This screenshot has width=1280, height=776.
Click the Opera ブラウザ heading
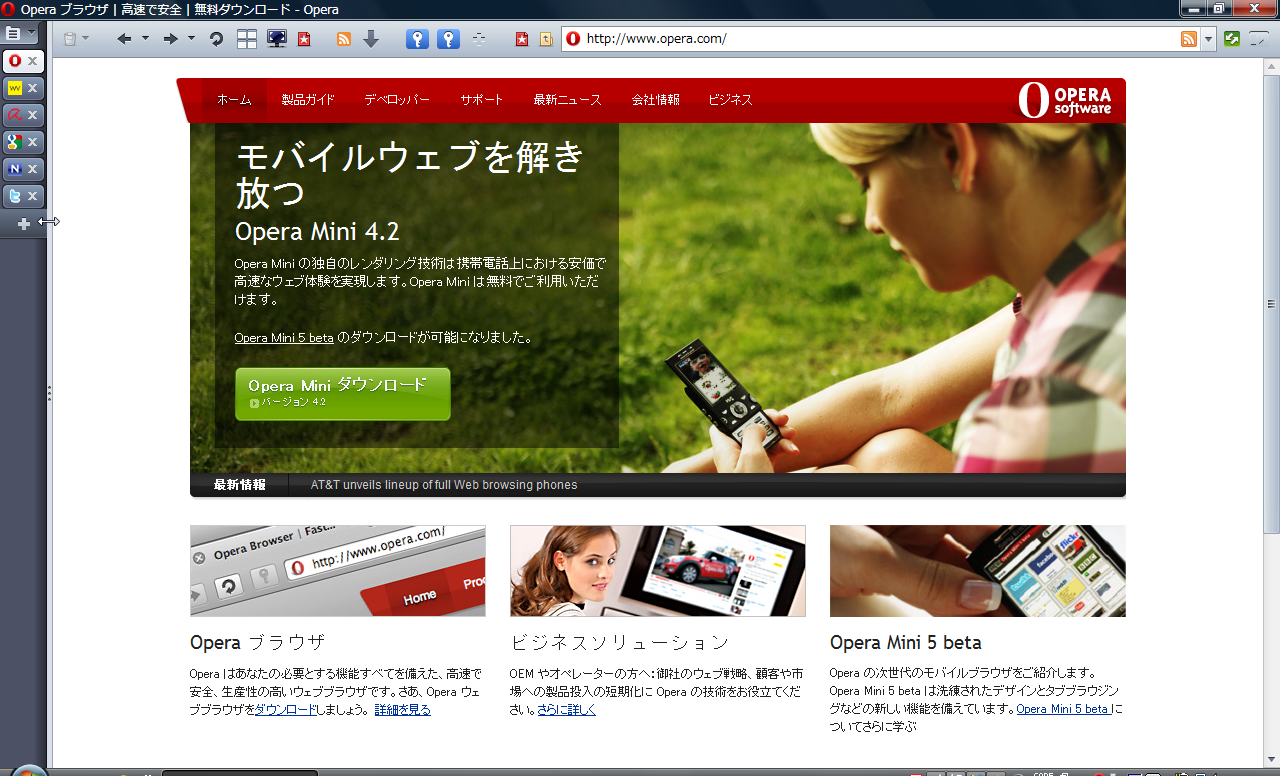coord(258,642)
